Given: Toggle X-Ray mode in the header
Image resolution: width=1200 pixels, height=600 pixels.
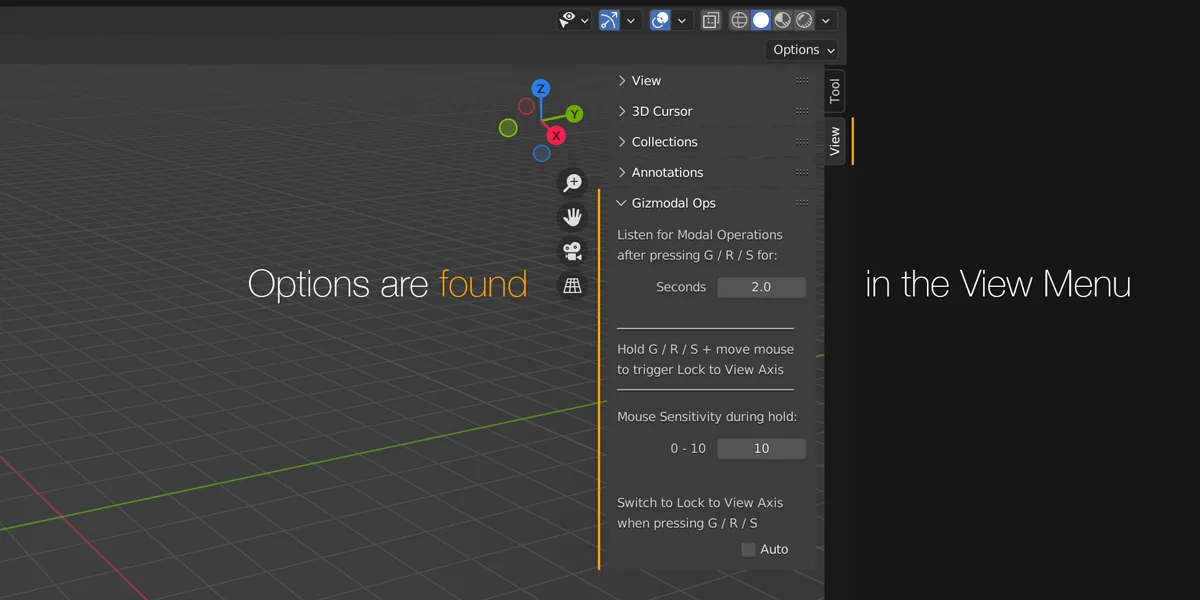Looking at the screenshot, I should pyautogui.click(x=711, y=20).
